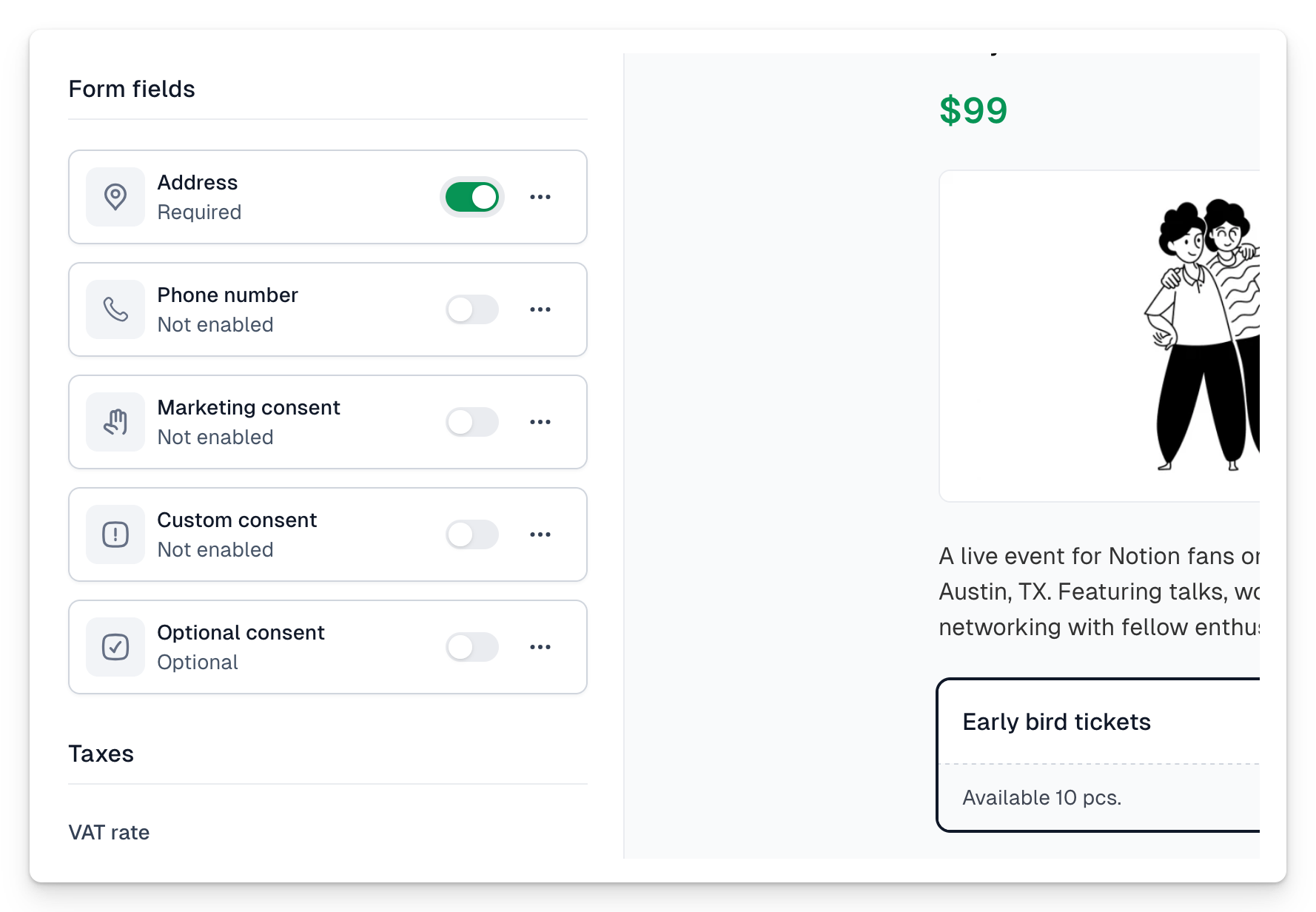Enable the Custom consent switch
Viewport: 1316px width, 912px height.
click(472, 534)
